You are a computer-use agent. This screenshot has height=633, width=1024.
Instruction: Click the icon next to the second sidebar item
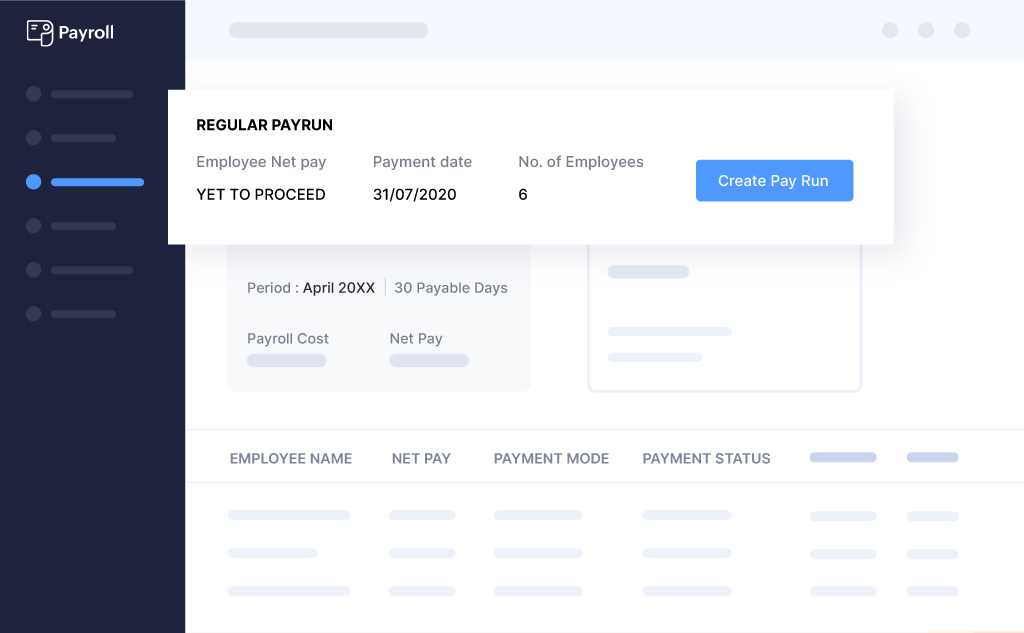coord(33,138)
